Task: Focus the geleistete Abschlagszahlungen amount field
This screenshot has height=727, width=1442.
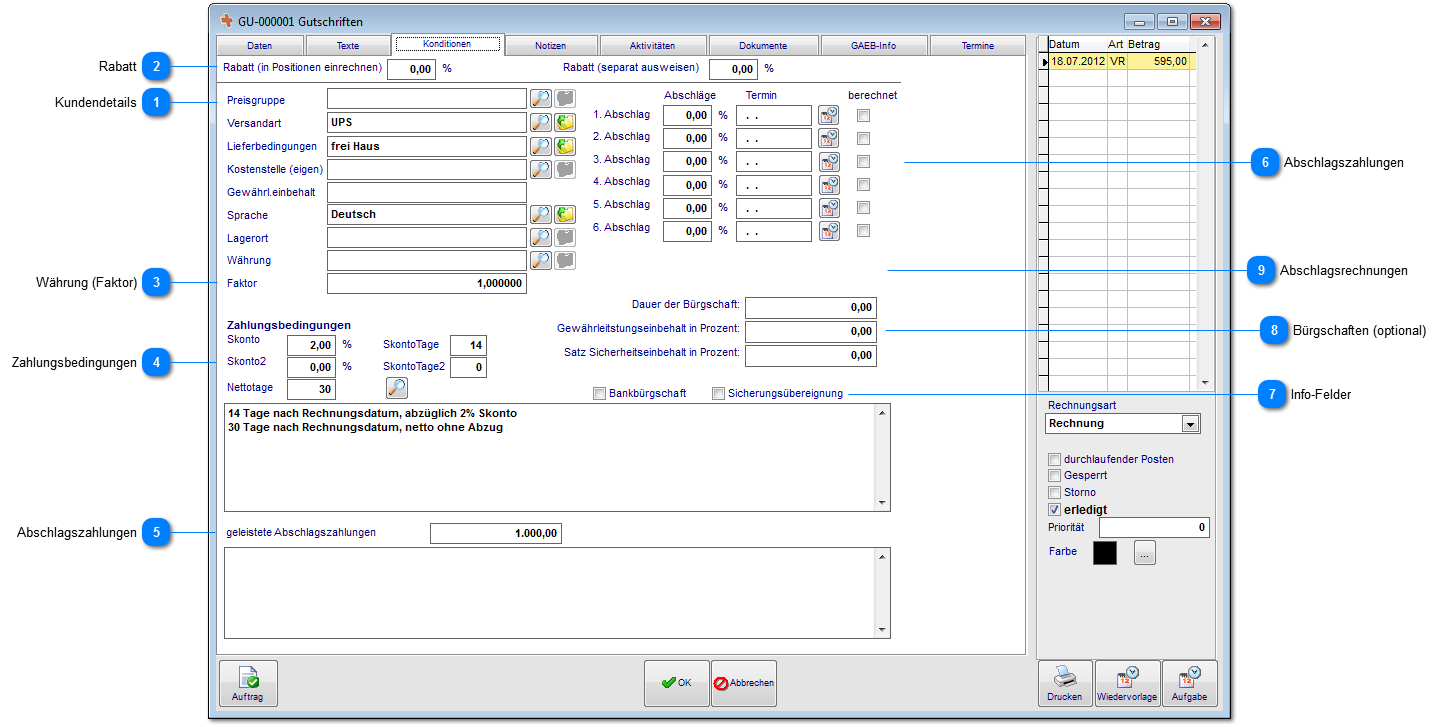Action: click(496, 533)
